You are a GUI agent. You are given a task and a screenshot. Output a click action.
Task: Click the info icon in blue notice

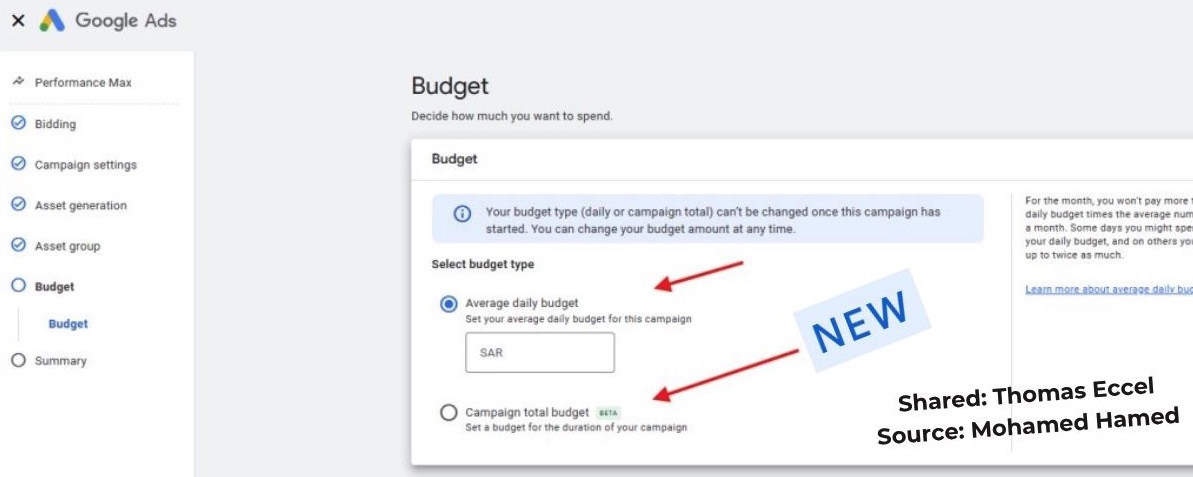click(462, 214)
